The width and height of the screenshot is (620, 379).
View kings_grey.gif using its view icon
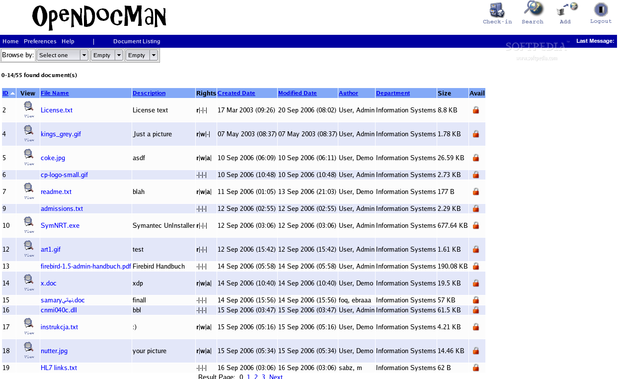point(28,133)
